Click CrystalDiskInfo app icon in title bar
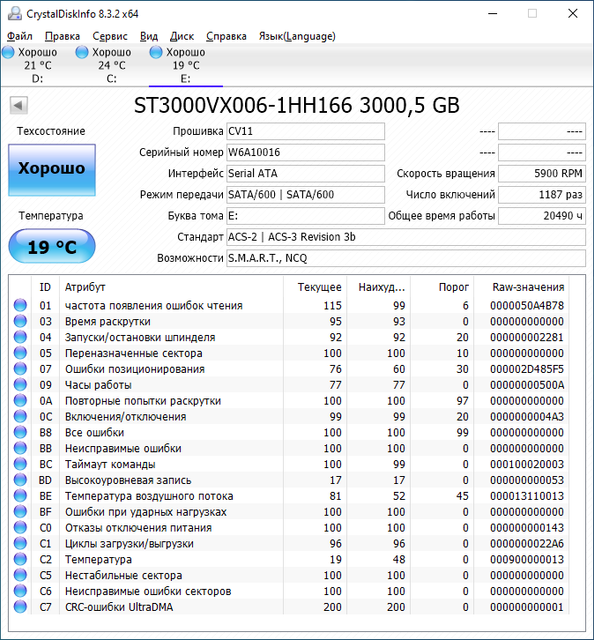 (14, 13)
